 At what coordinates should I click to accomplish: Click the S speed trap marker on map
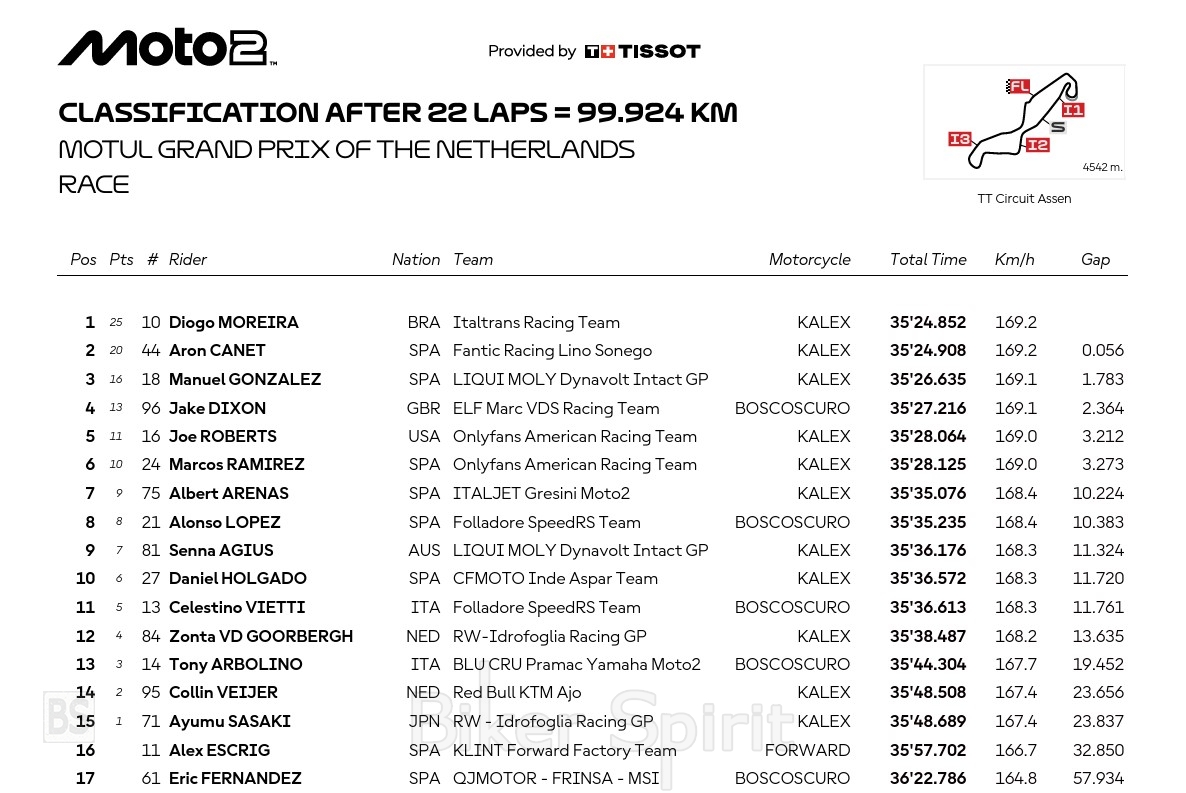(1058, 127)
